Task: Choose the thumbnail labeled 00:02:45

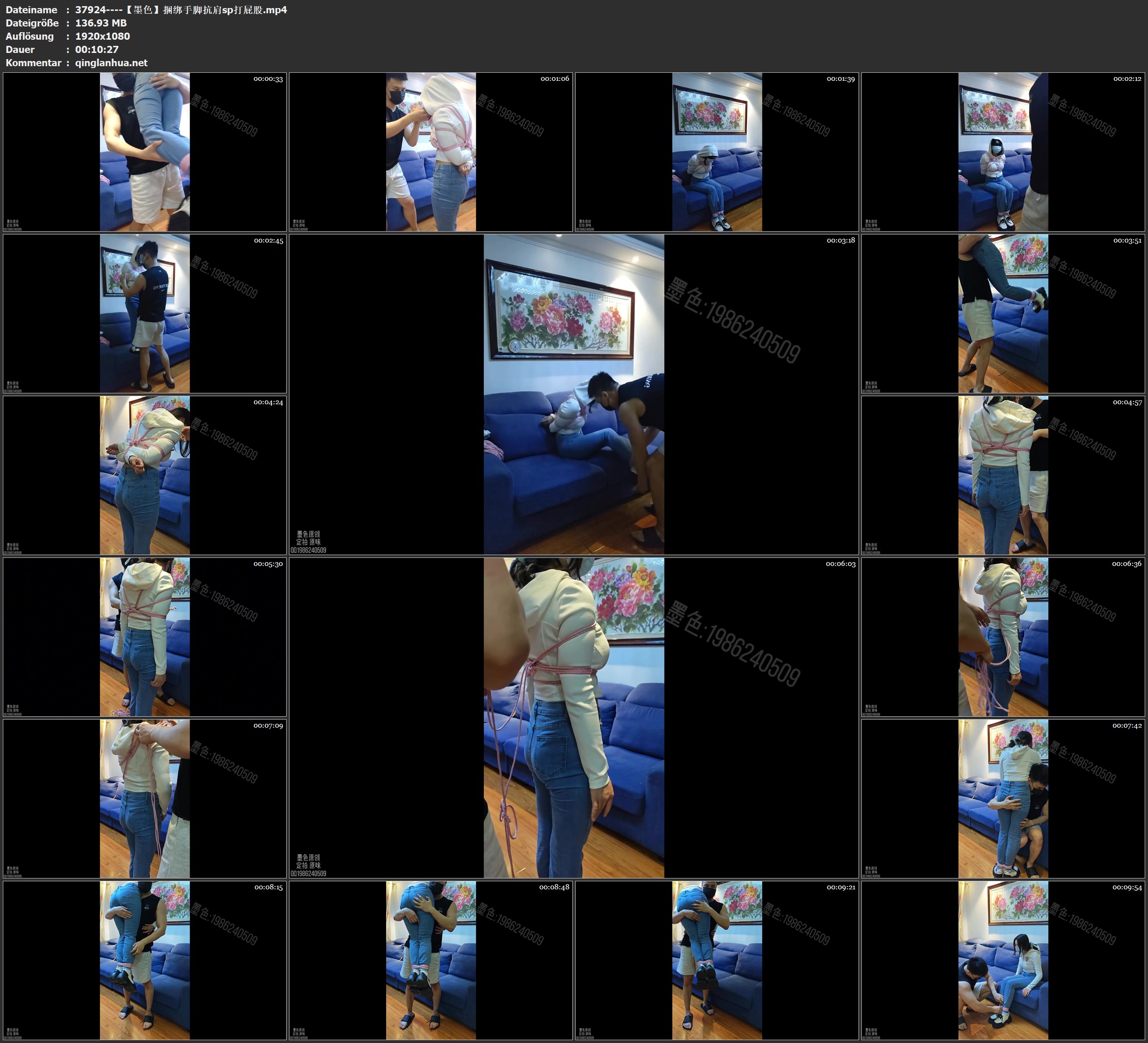Action: (x=145, y=313)
